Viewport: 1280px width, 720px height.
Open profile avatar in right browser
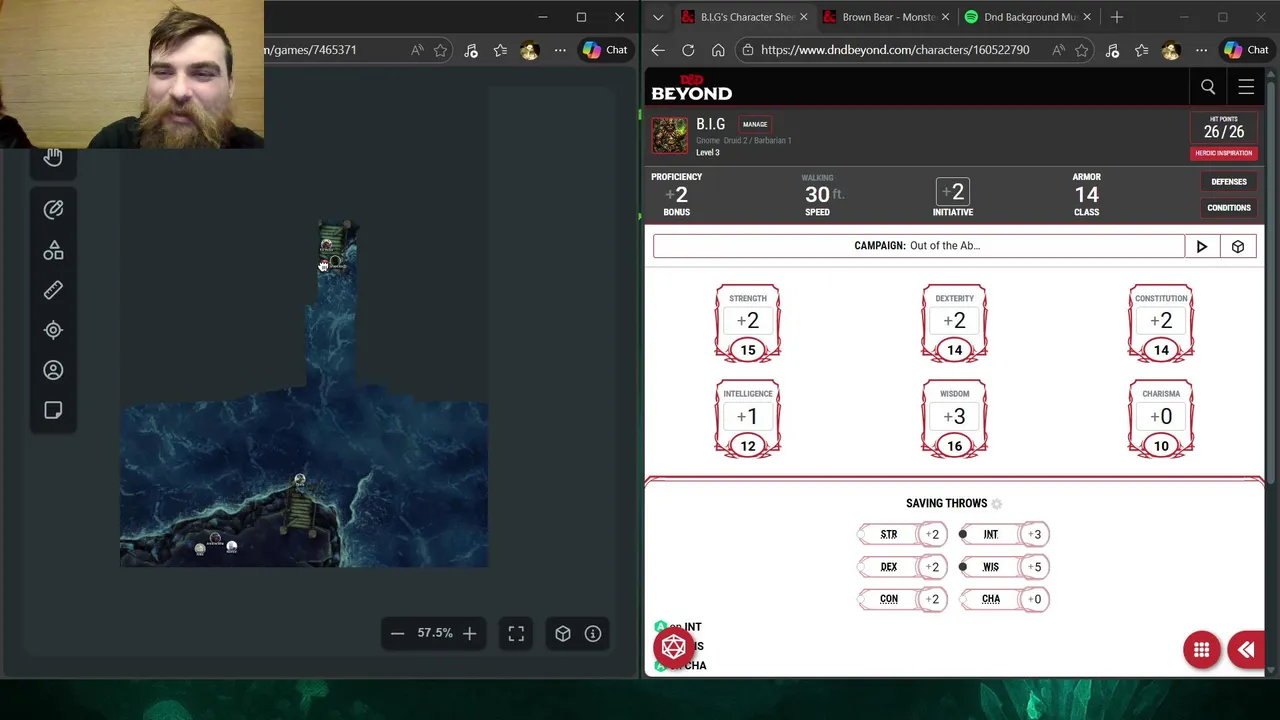[x=1171, y=50]
